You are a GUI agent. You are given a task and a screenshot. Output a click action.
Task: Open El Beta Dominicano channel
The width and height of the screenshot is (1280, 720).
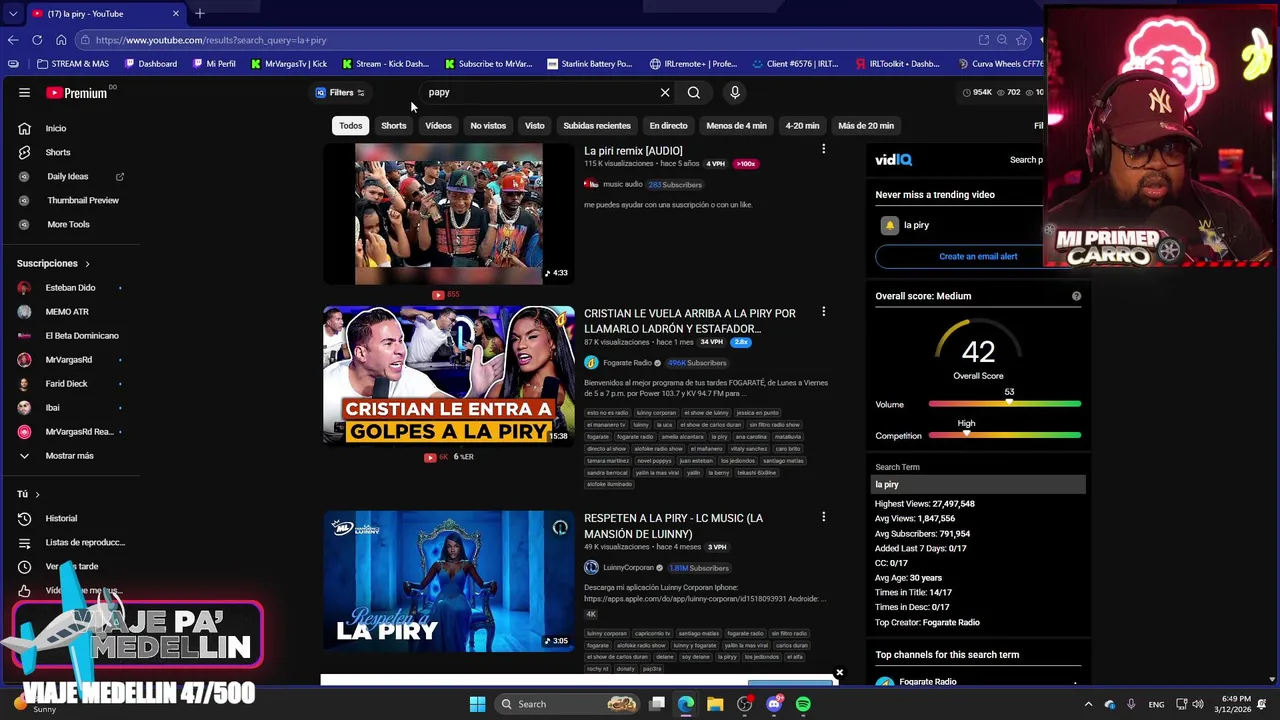(81, 336)
